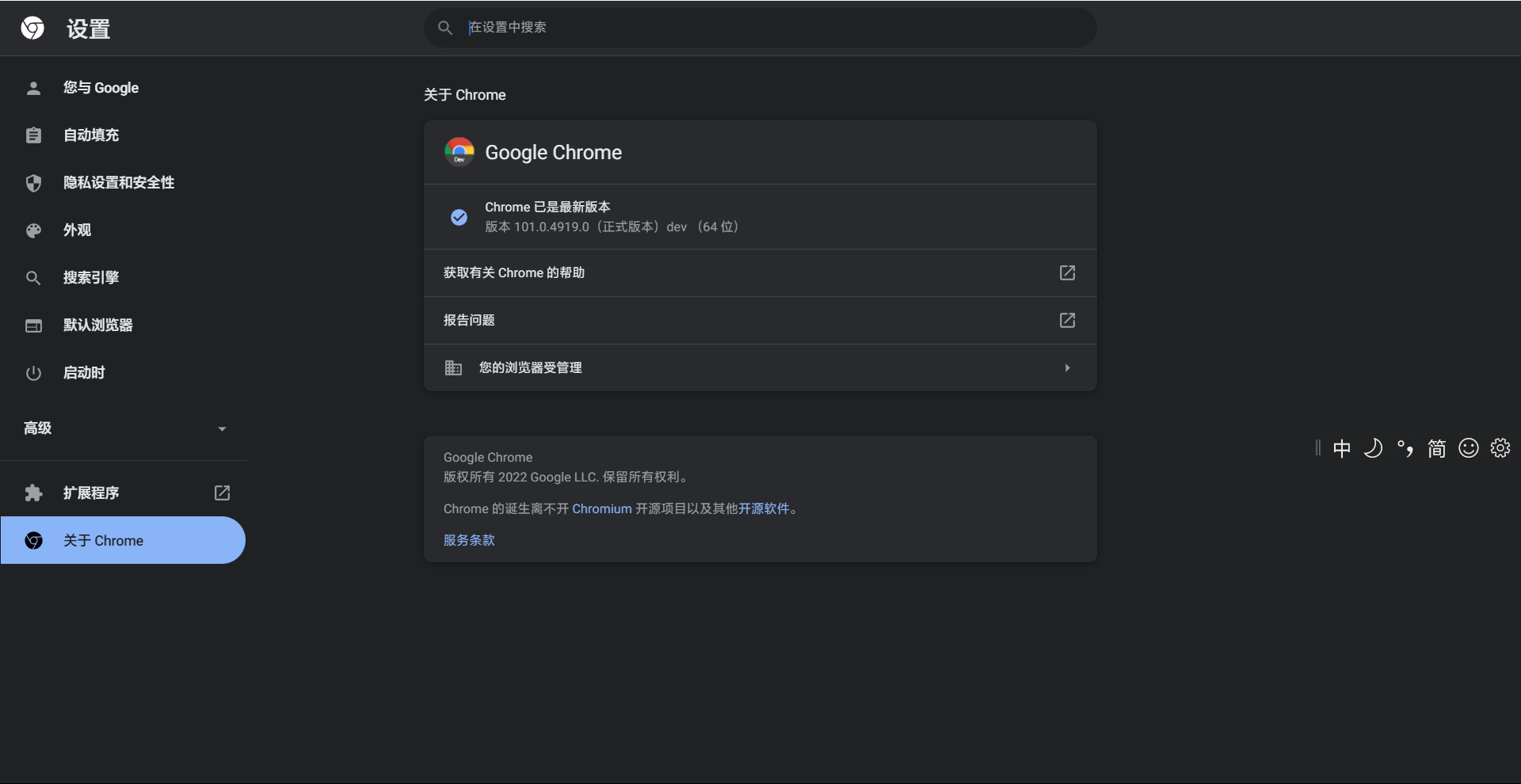The width and height of the screenshot is (1521, 784).
Task: Click the input method settings gear icon
Action: coord(1500,448)
